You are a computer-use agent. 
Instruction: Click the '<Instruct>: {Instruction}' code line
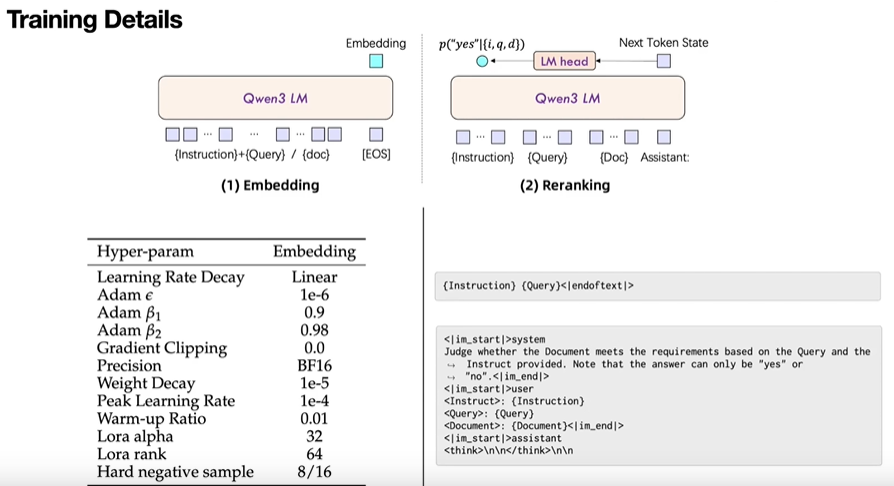[514, 401]
